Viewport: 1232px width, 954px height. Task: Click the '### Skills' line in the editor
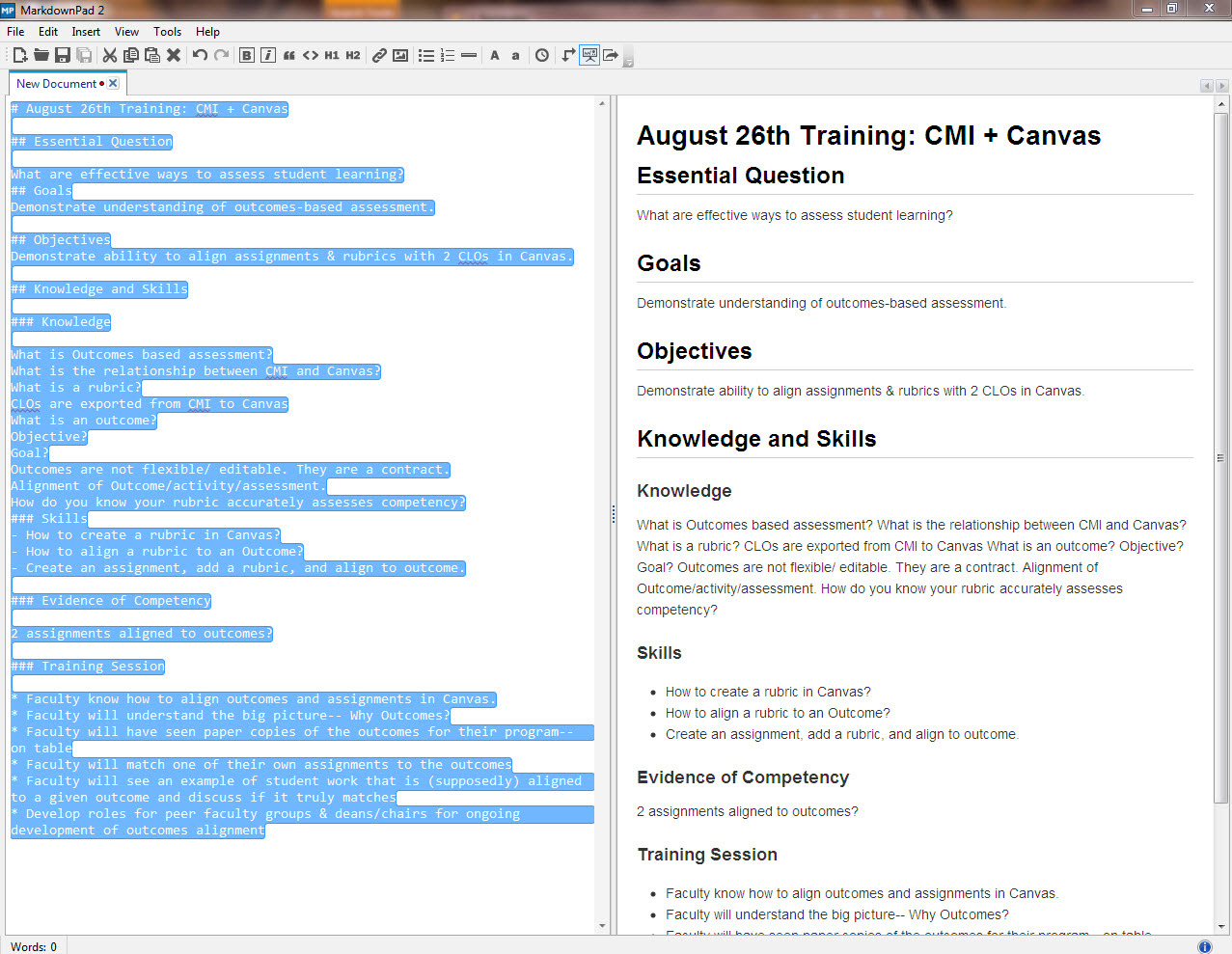pyautogui.click(x=49, y=519)
